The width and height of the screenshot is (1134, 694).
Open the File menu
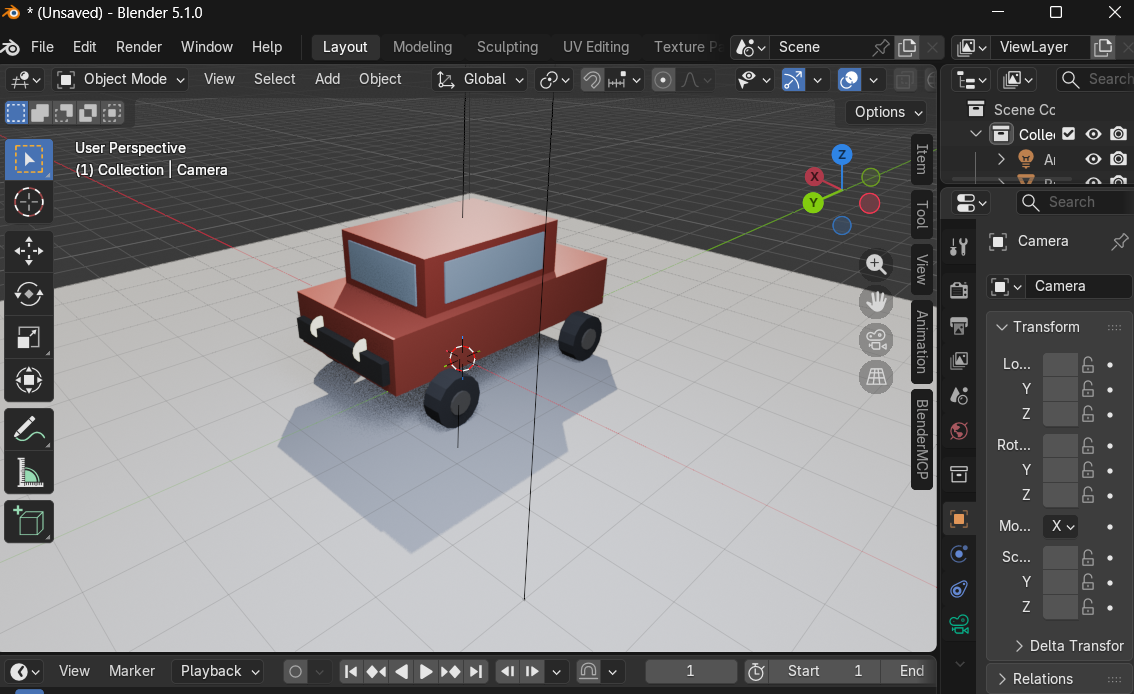[x=42, y=47]
